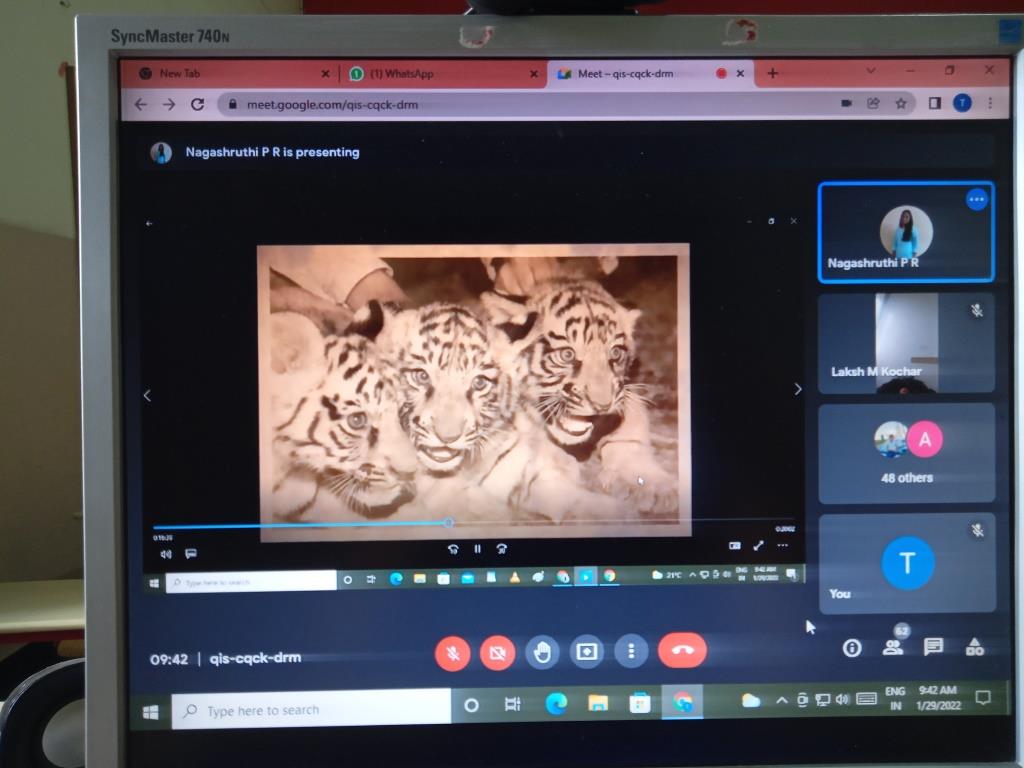The width and height of the screenshot is (1024, 768).
Task: View site information via the lock icon
Action: [x=232, y=104]
